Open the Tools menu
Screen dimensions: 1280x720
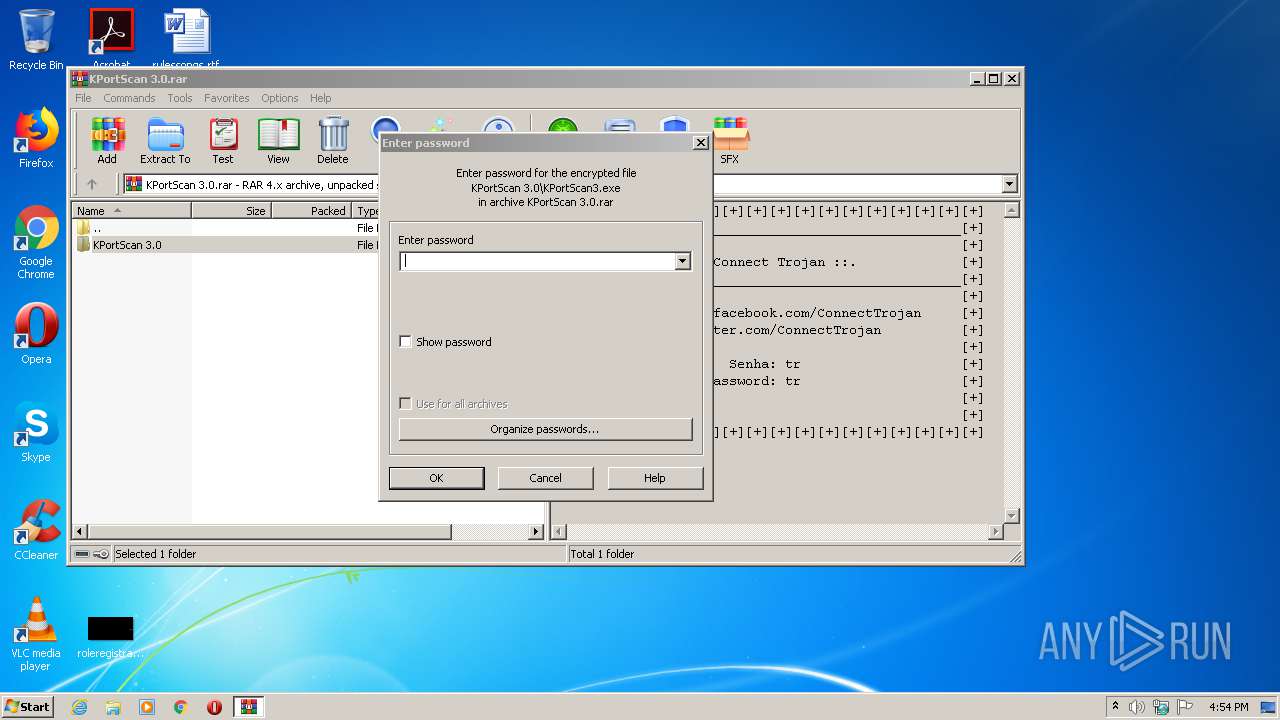(180, 98)
